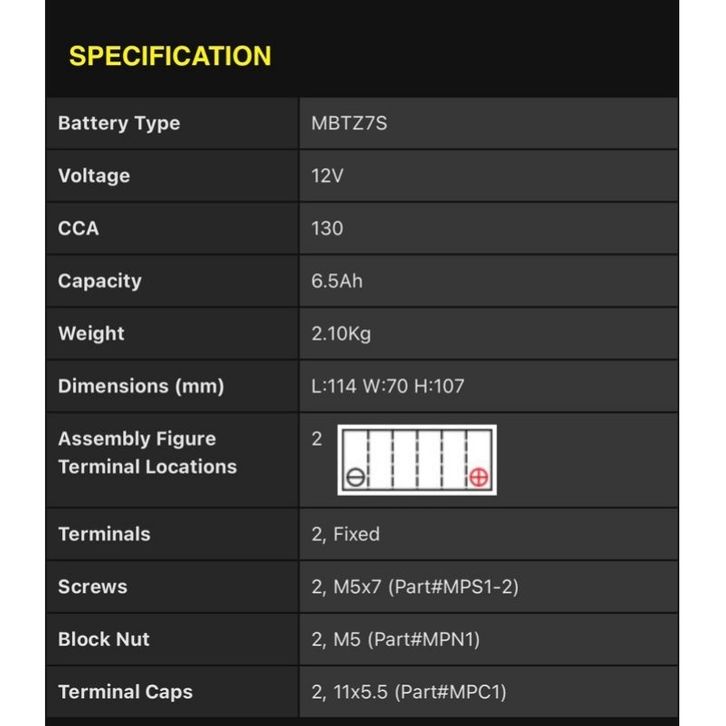Viewport: 726px width, 726px height.
Task: Select the 6.5Ah capacity value
Action: click(337, 281)
